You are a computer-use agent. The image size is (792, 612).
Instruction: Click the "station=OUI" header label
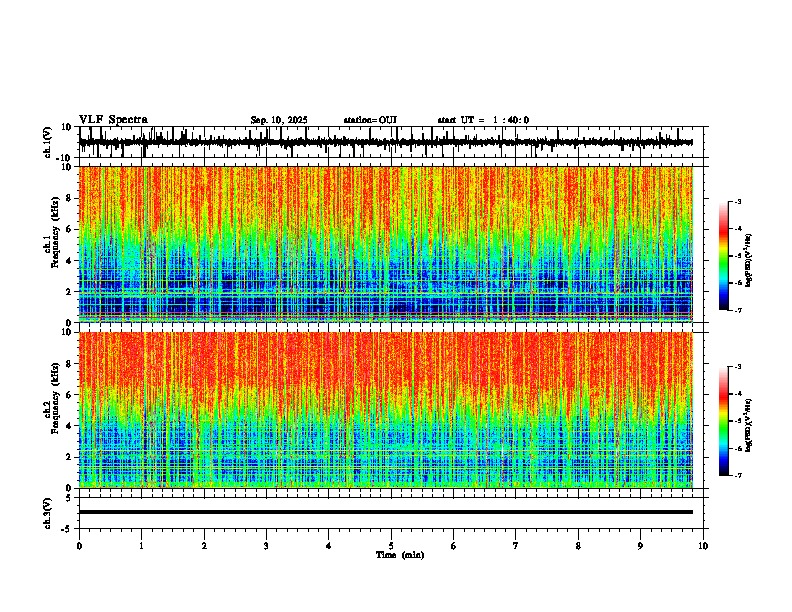click(370, 120)
